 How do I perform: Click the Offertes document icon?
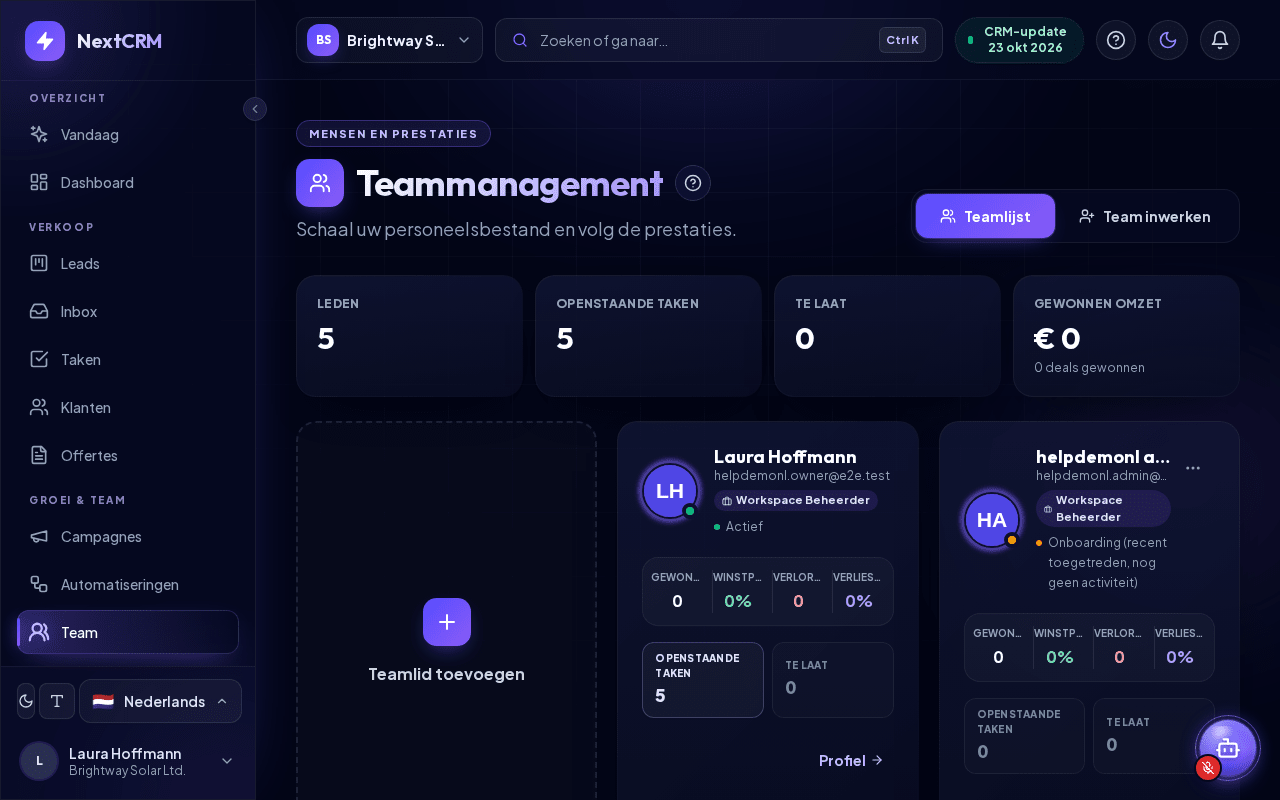(39, 455)
